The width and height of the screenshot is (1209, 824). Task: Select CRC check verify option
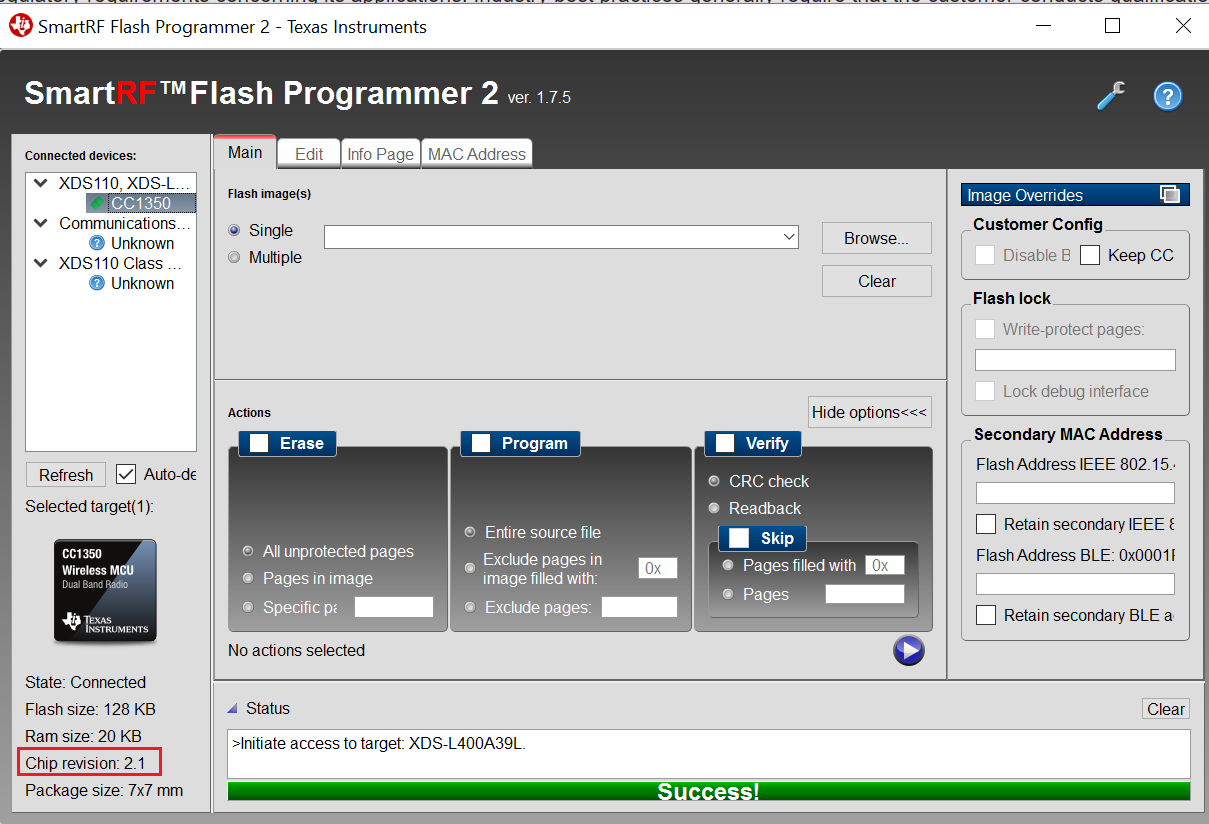click(713, 481)
